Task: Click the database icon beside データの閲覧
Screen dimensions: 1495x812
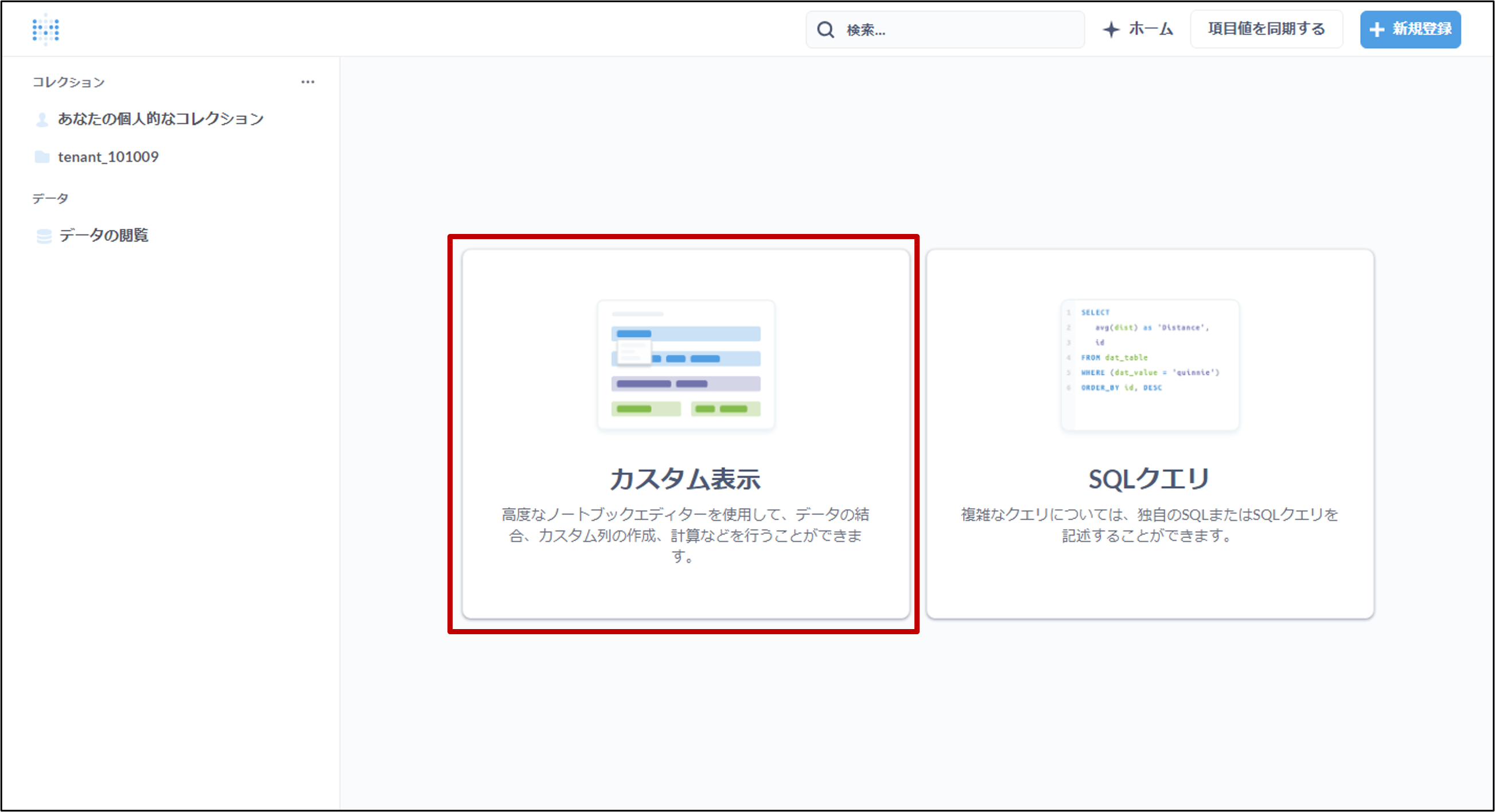Action: pos(44,236)
